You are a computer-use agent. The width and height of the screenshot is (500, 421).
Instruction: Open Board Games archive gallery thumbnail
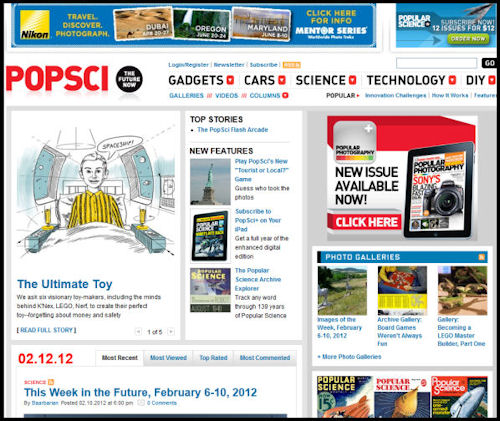click(x=402, y=291)
